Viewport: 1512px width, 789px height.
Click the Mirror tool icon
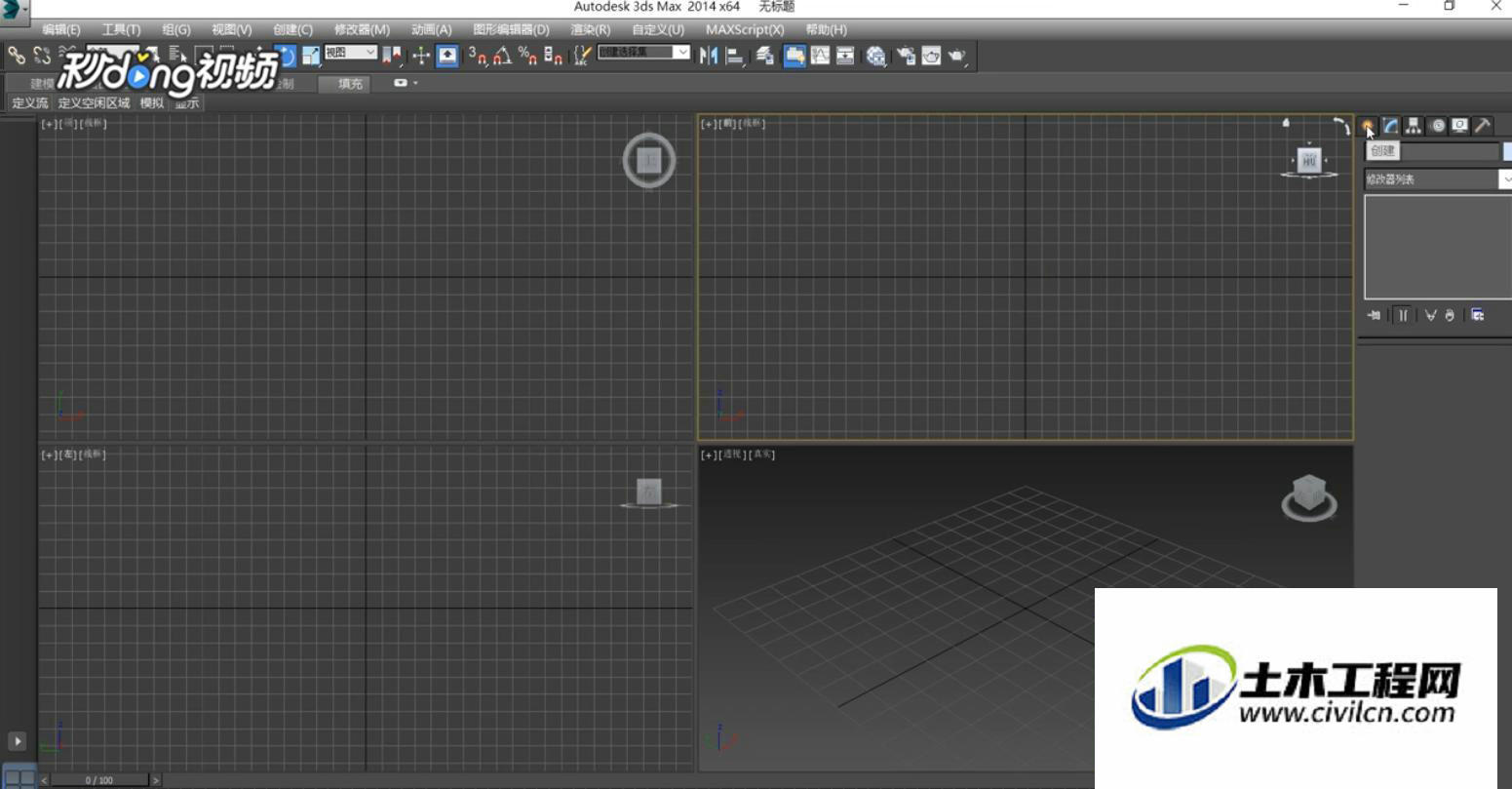(709, 56)
